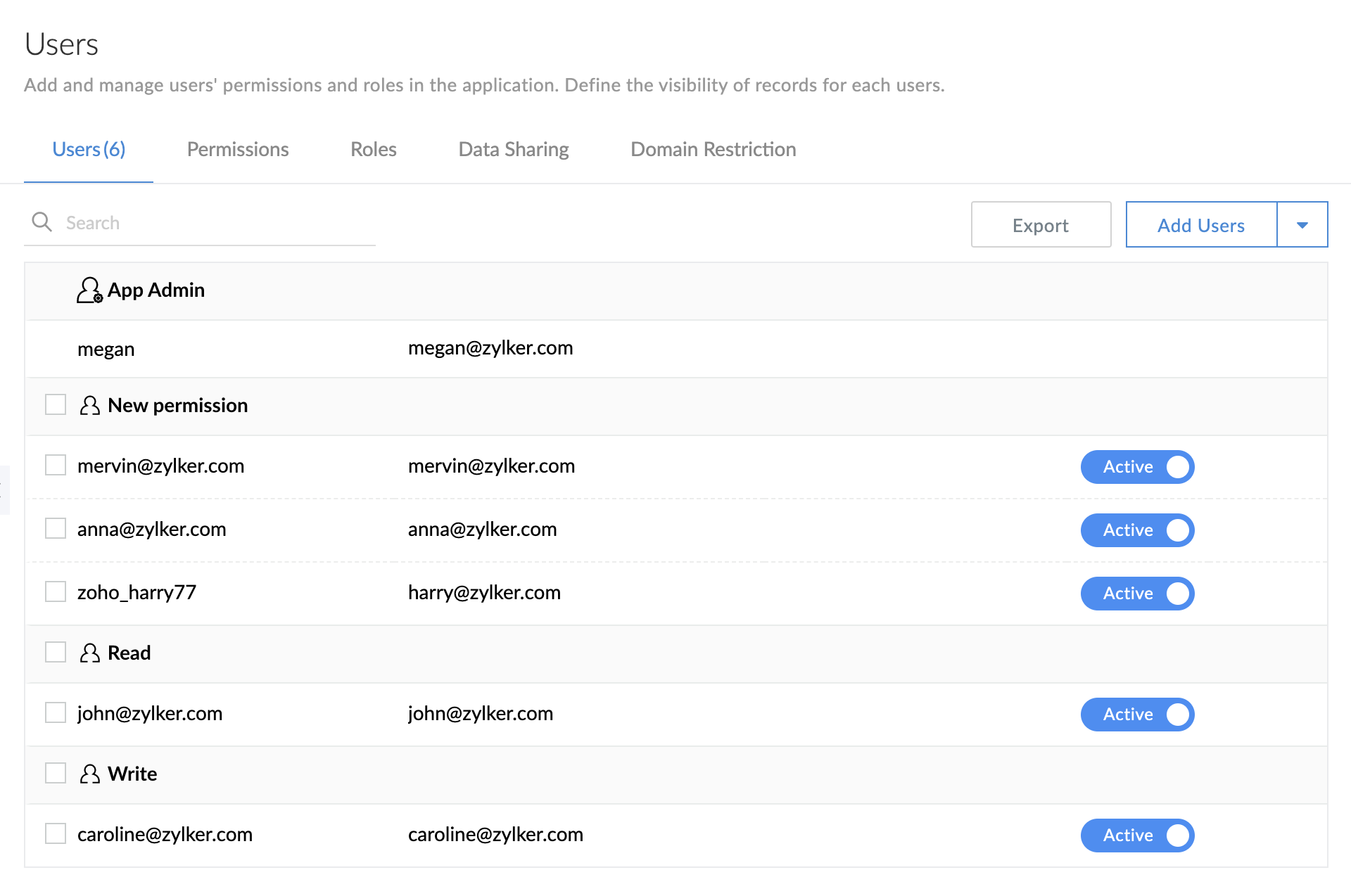Click the Read group user icon
Image resolution: width=1351 pixels, height=896 pixels.
(x=89, y=653)
